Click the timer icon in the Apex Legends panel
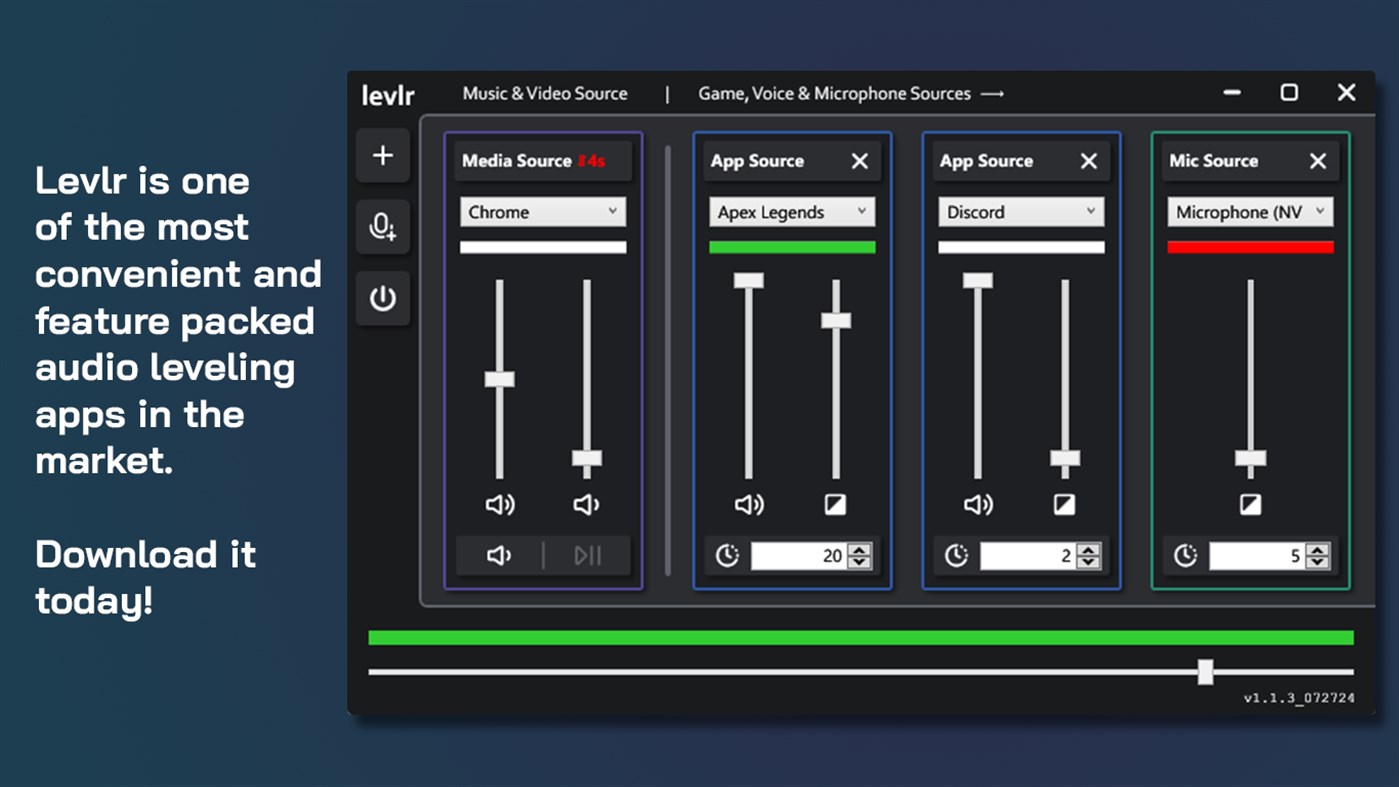This screenshot has width=1399, height=787. pos(727,555)
